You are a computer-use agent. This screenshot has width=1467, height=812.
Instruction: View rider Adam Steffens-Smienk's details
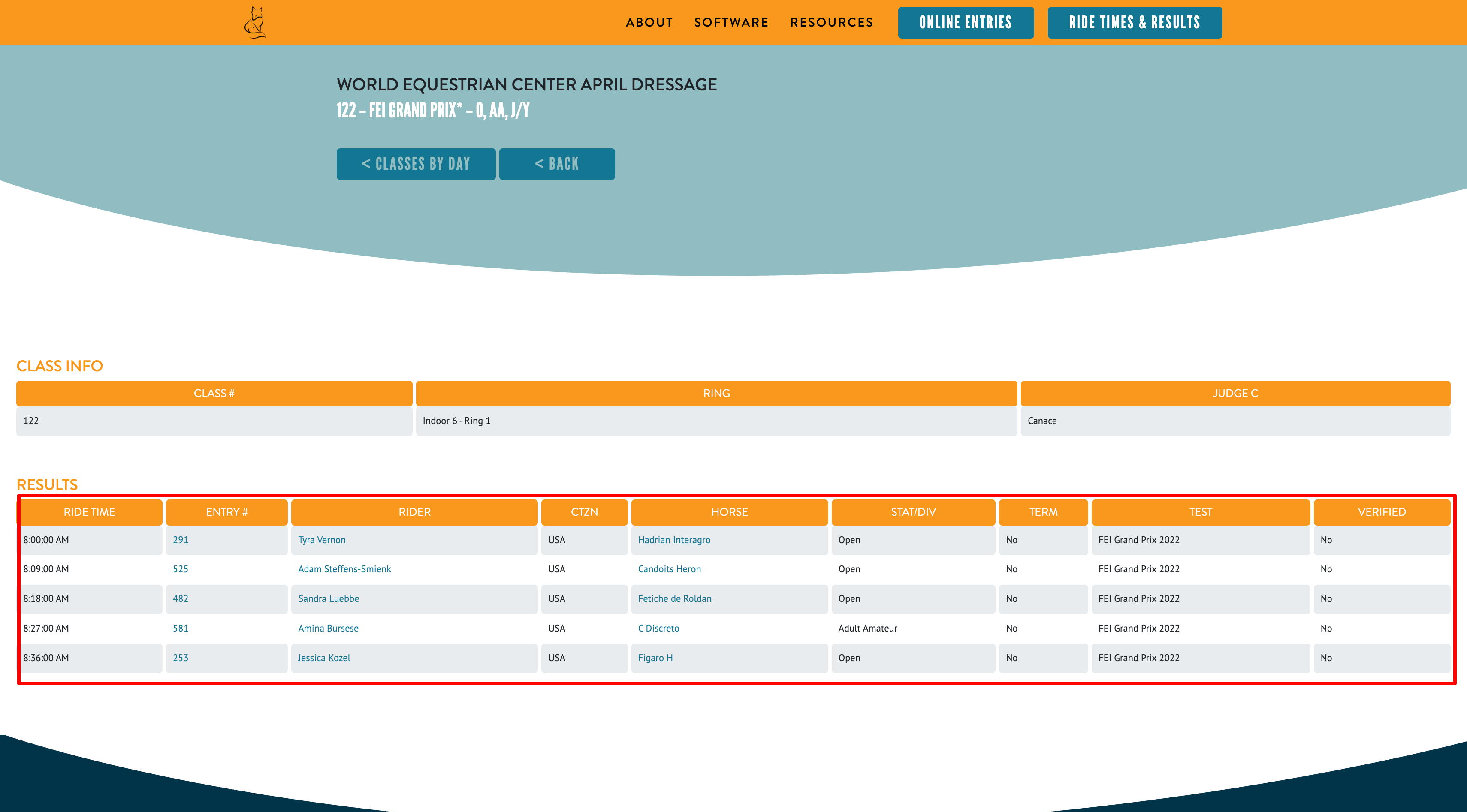[344, 569]
